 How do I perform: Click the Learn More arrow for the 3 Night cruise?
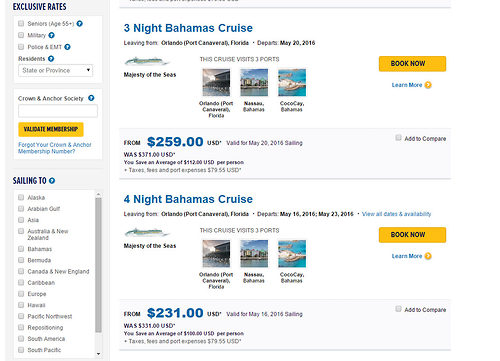[428, 85]
